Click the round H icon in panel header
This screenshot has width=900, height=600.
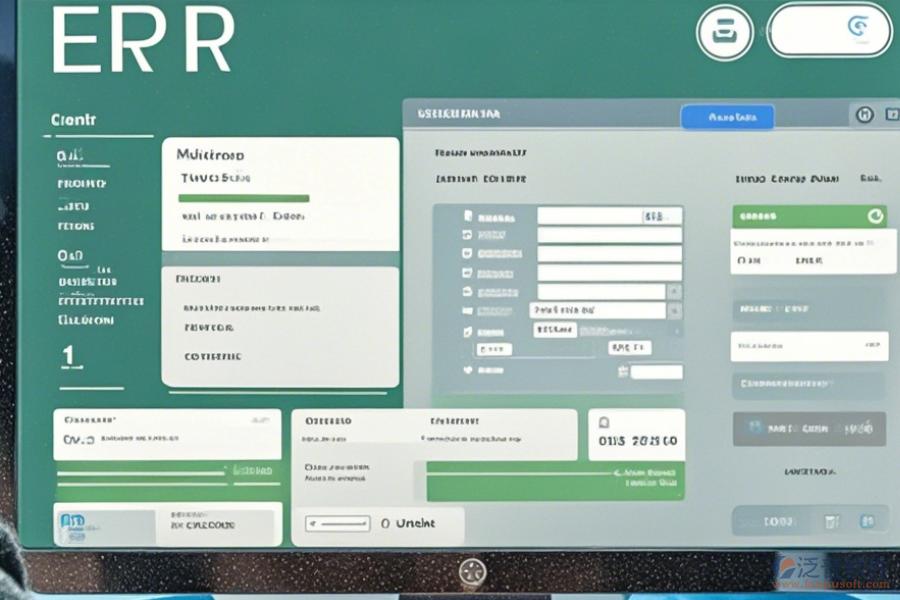pyautogui.click(x=865, y=115)
